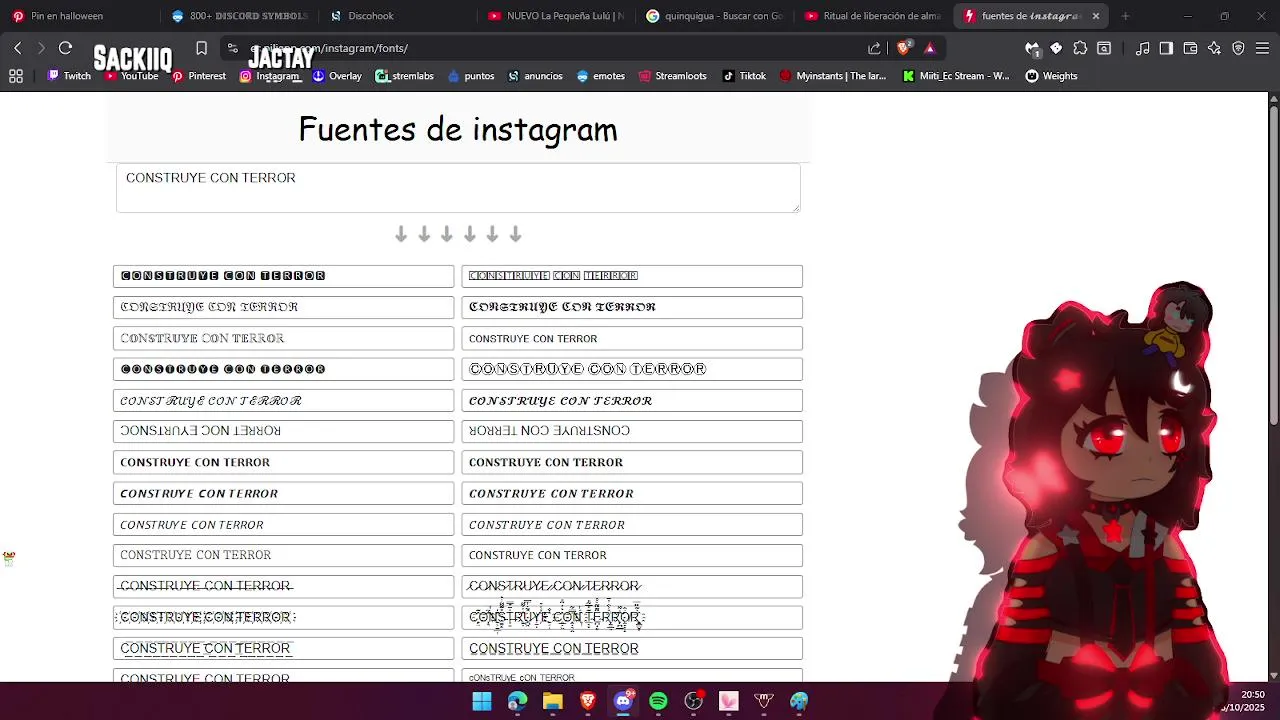The image size is (1280, 720).
Task: Select the glitchy zalgo font result
Action: [632, 617]
